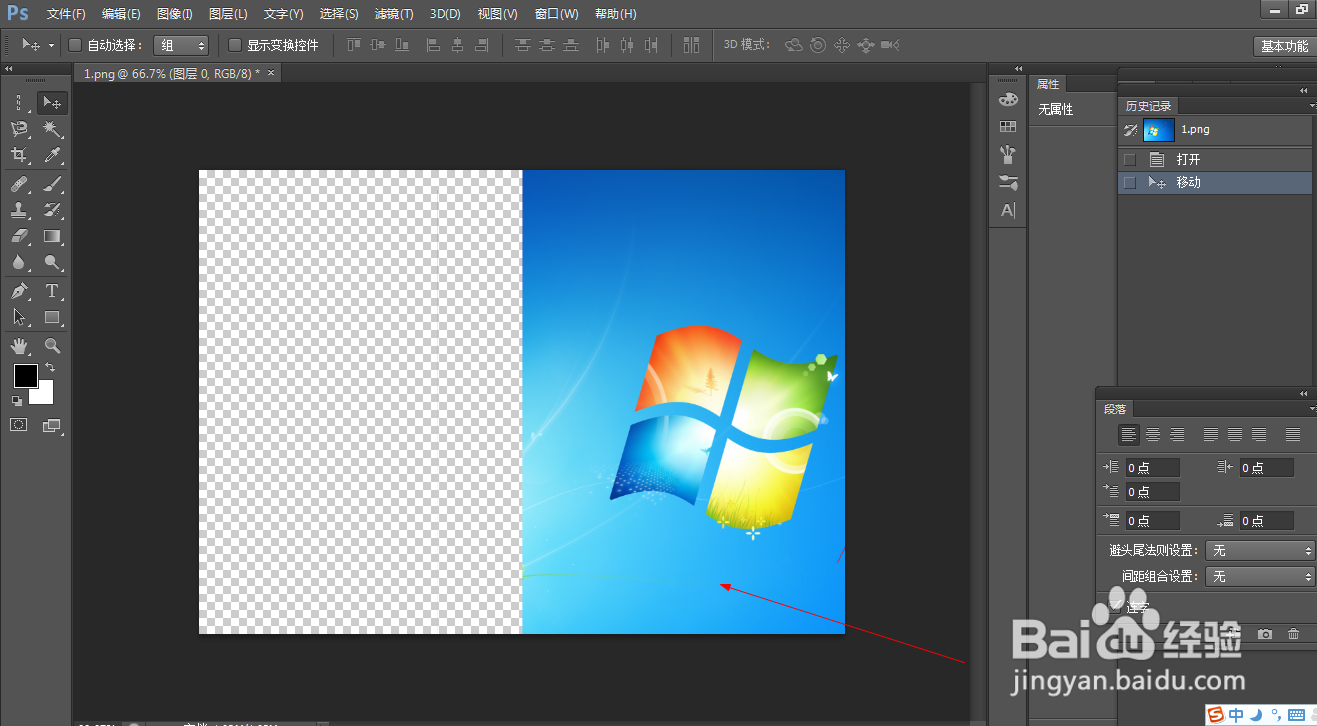Enable Show Transform Controls checkbox

coord(235,45)
